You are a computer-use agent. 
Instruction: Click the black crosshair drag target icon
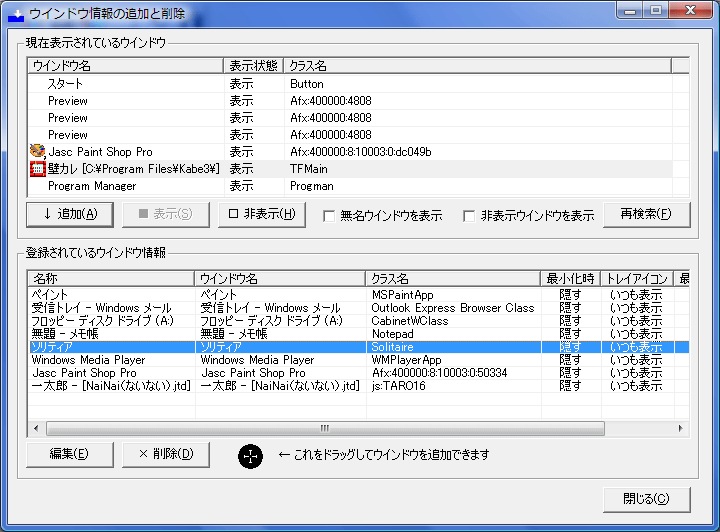[250, 456]
